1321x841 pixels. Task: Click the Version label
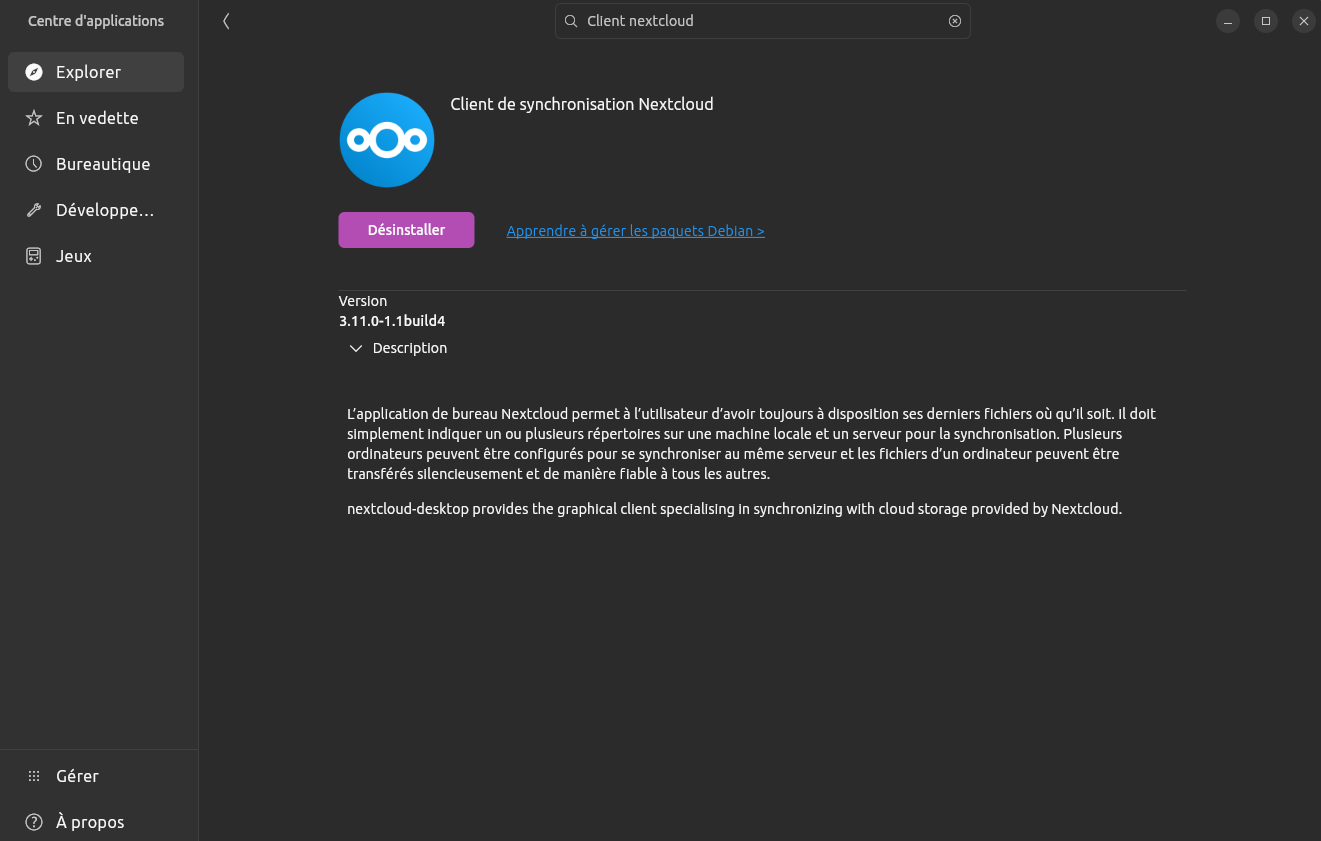point(363,301)
